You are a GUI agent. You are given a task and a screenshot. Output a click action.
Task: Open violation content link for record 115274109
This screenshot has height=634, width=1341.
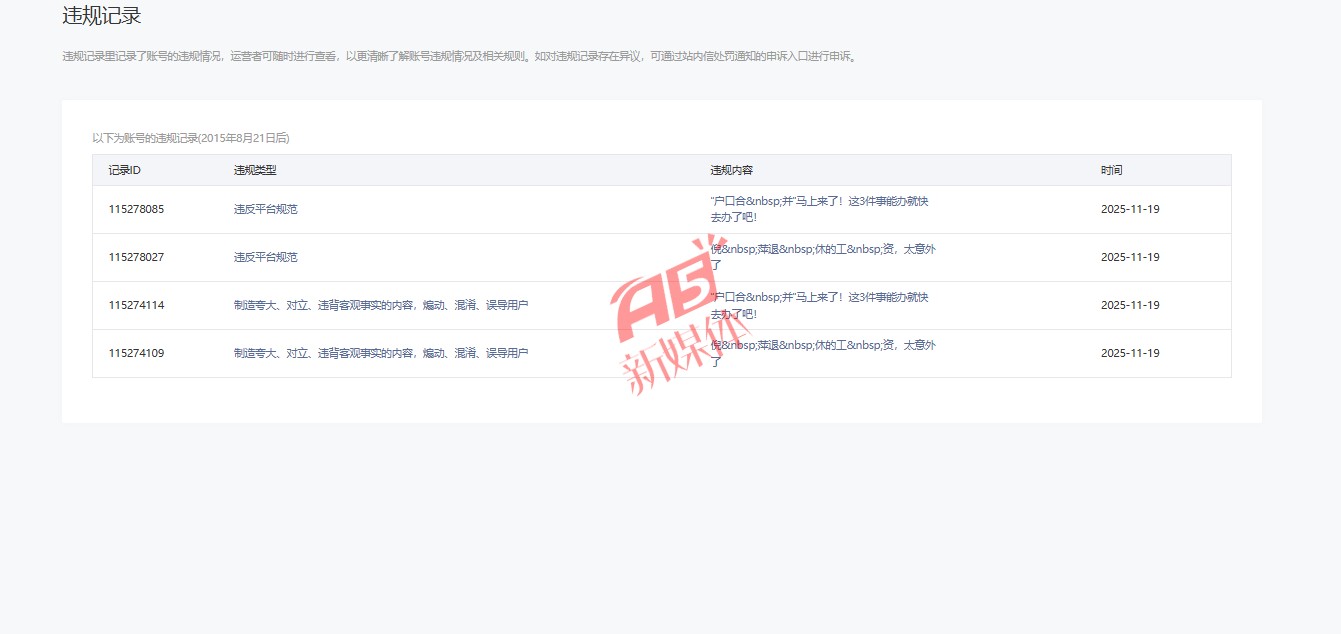[822, 352]
